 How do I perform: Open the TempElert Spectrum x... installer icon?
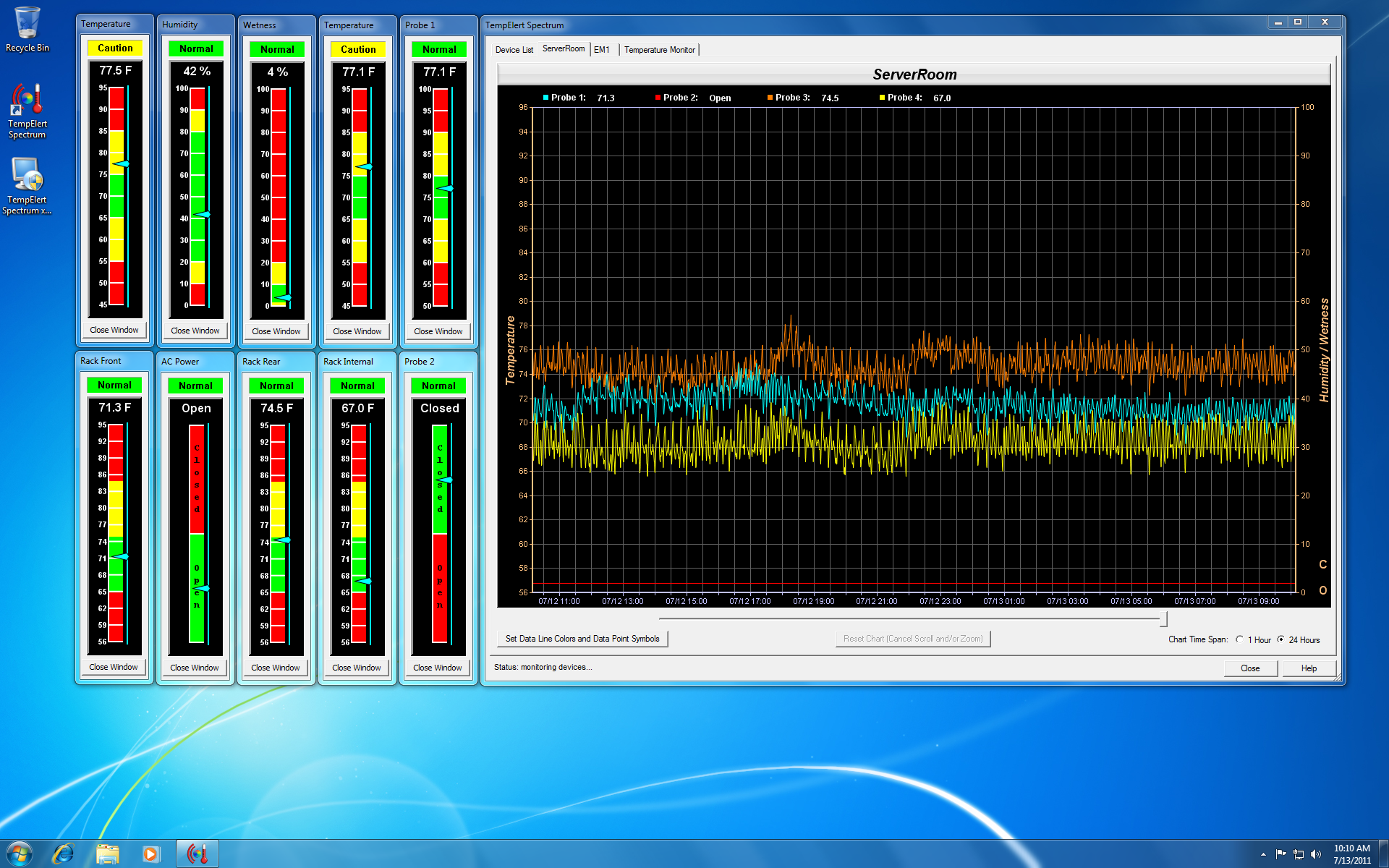point(27,187)
